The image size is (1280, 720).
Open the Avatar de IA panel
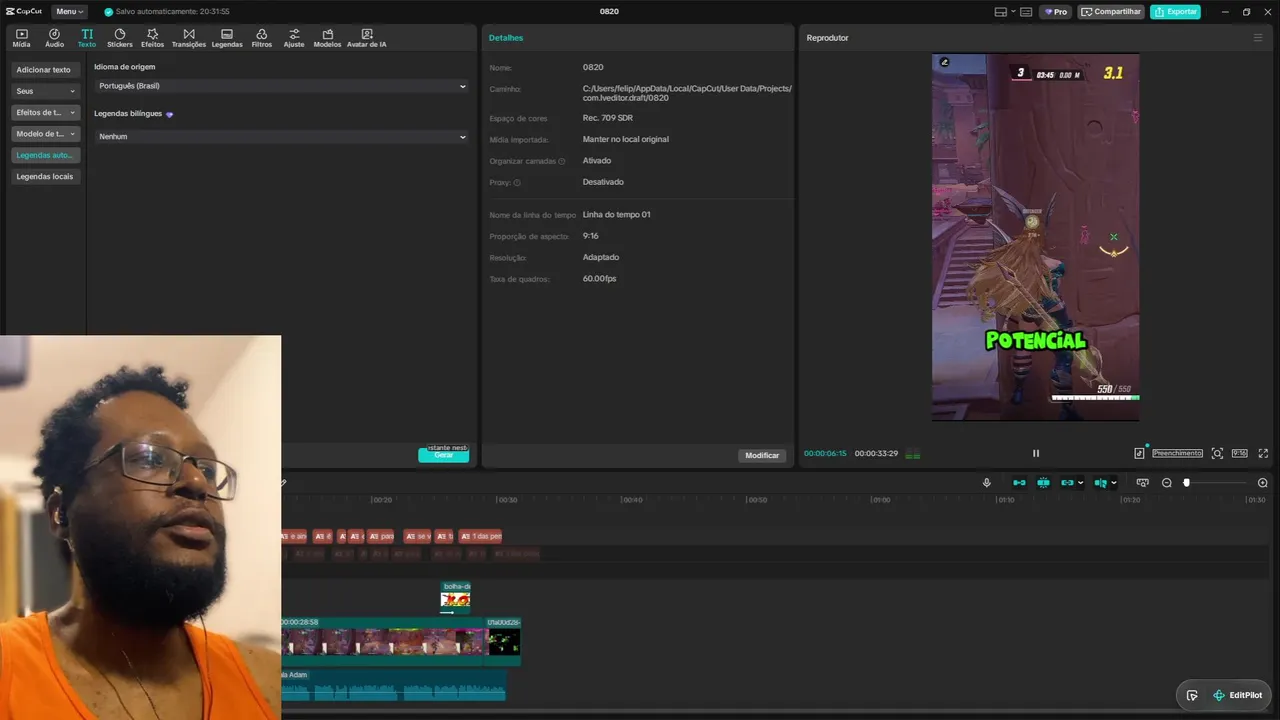[366, 38]
